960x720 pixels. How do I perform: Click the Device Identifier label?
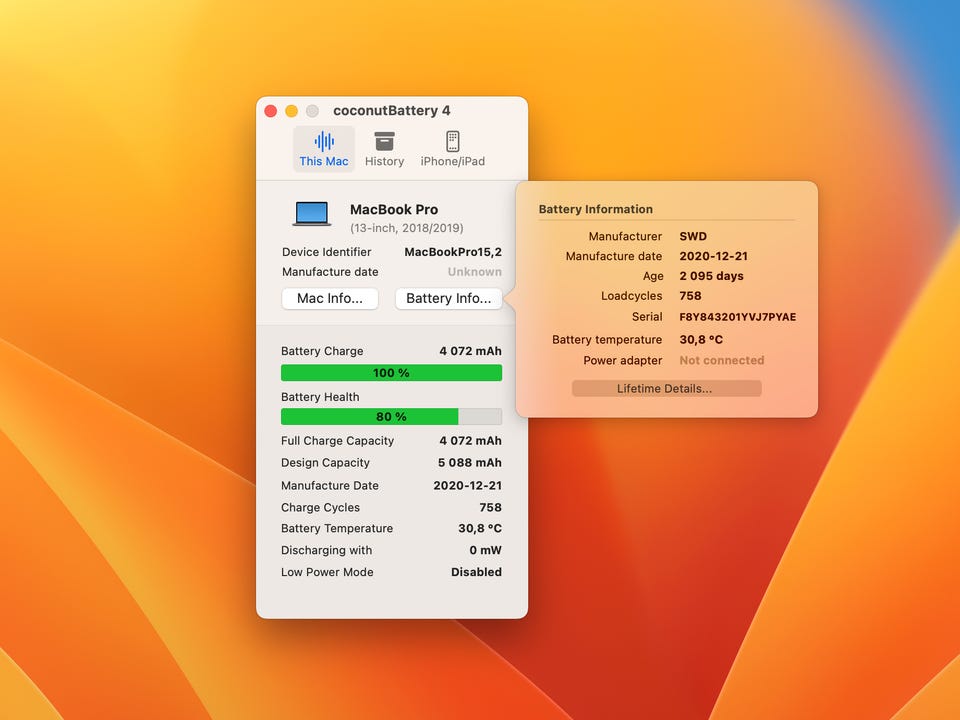coord(326,252)
